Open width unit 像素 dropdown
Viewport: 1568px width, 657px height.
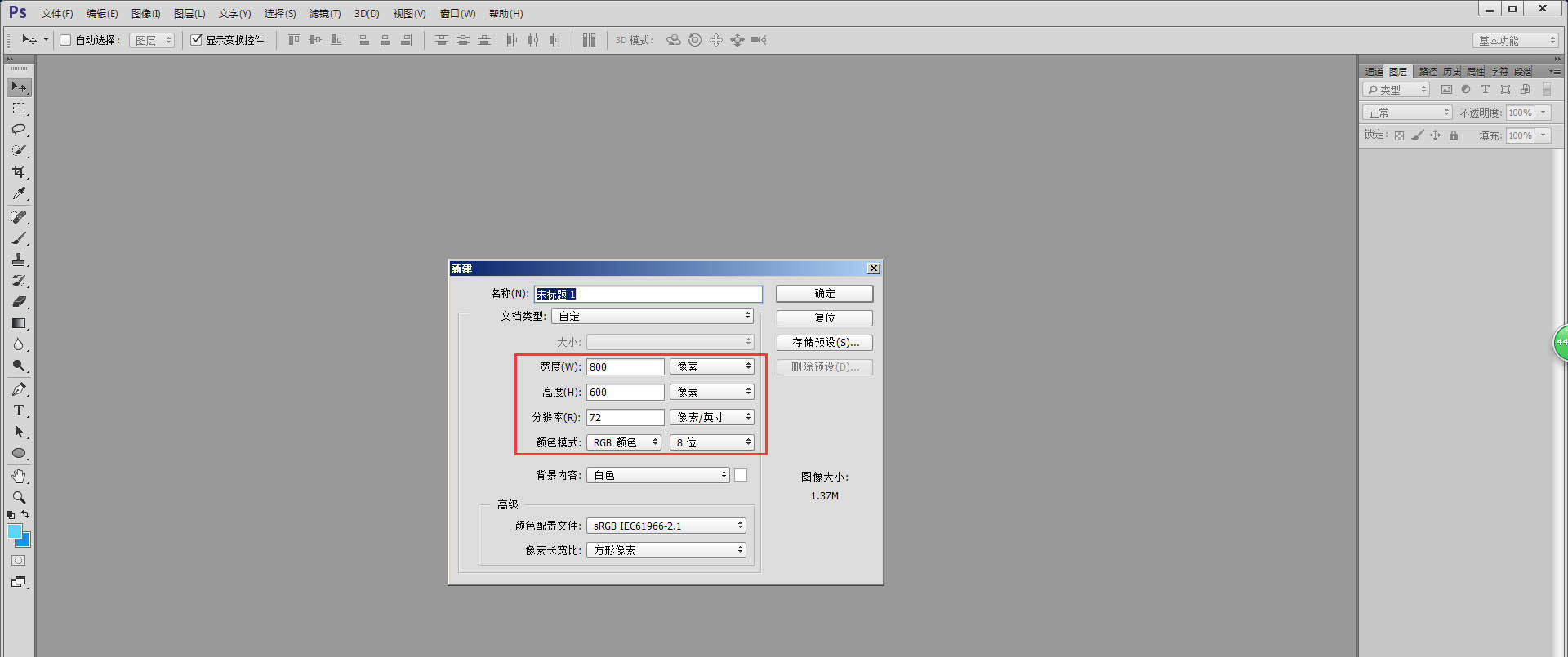point(711,367)
